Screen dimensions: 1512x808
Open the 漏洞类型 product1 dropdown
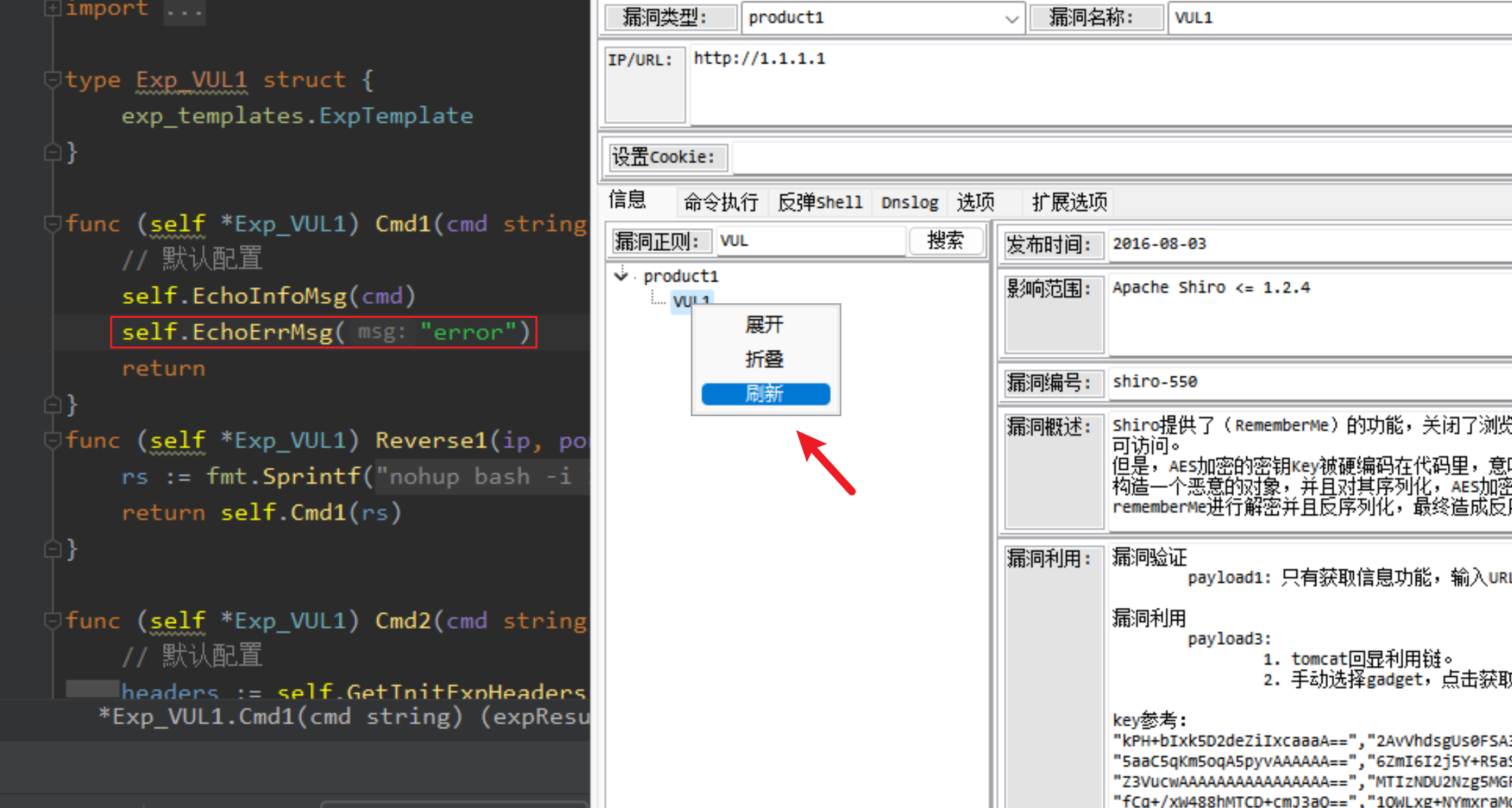[x=1011, y=19]
